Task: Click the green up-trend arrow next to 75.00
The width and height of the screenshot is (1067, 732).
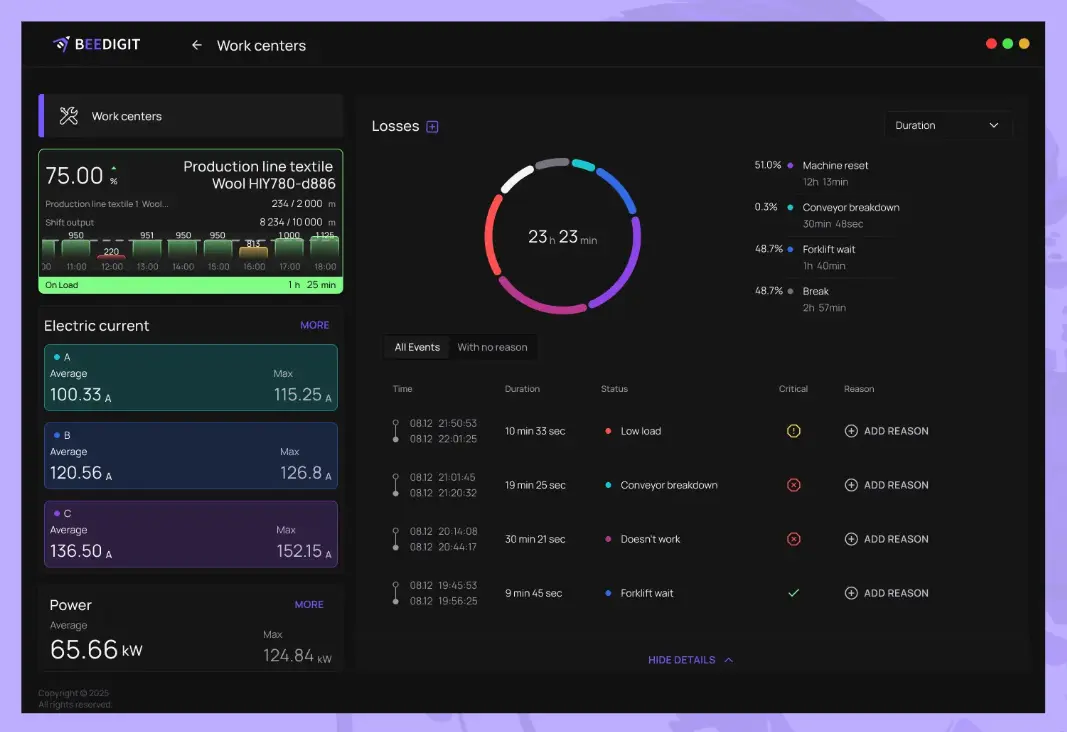Action: (x=114, y=168)
